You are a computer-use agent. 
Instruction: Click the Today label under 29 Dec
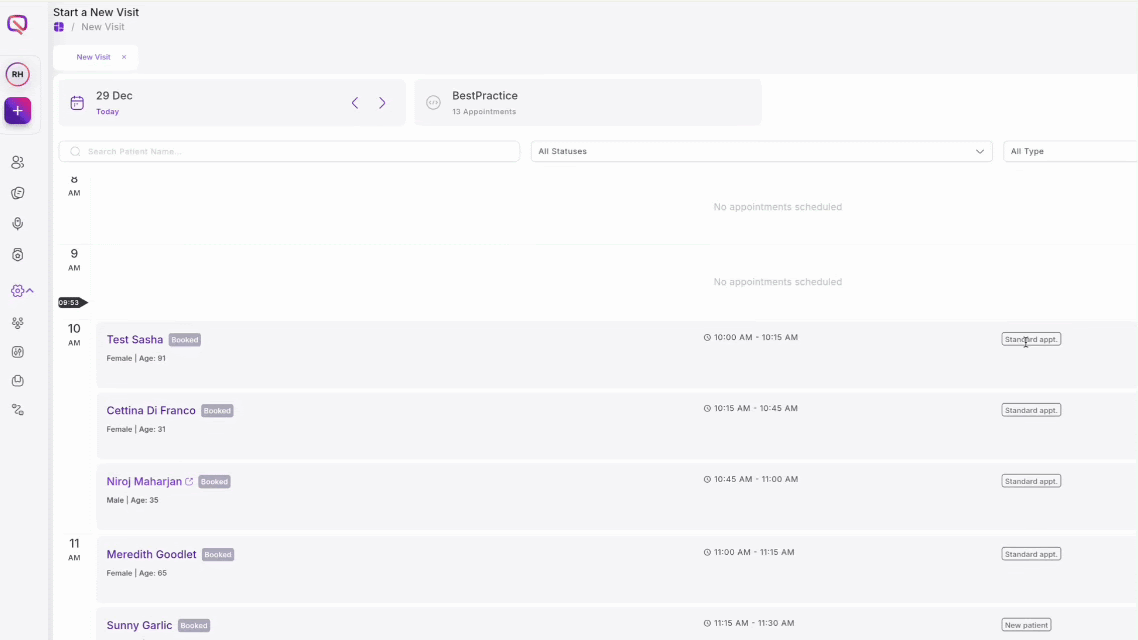click(107, 112)
